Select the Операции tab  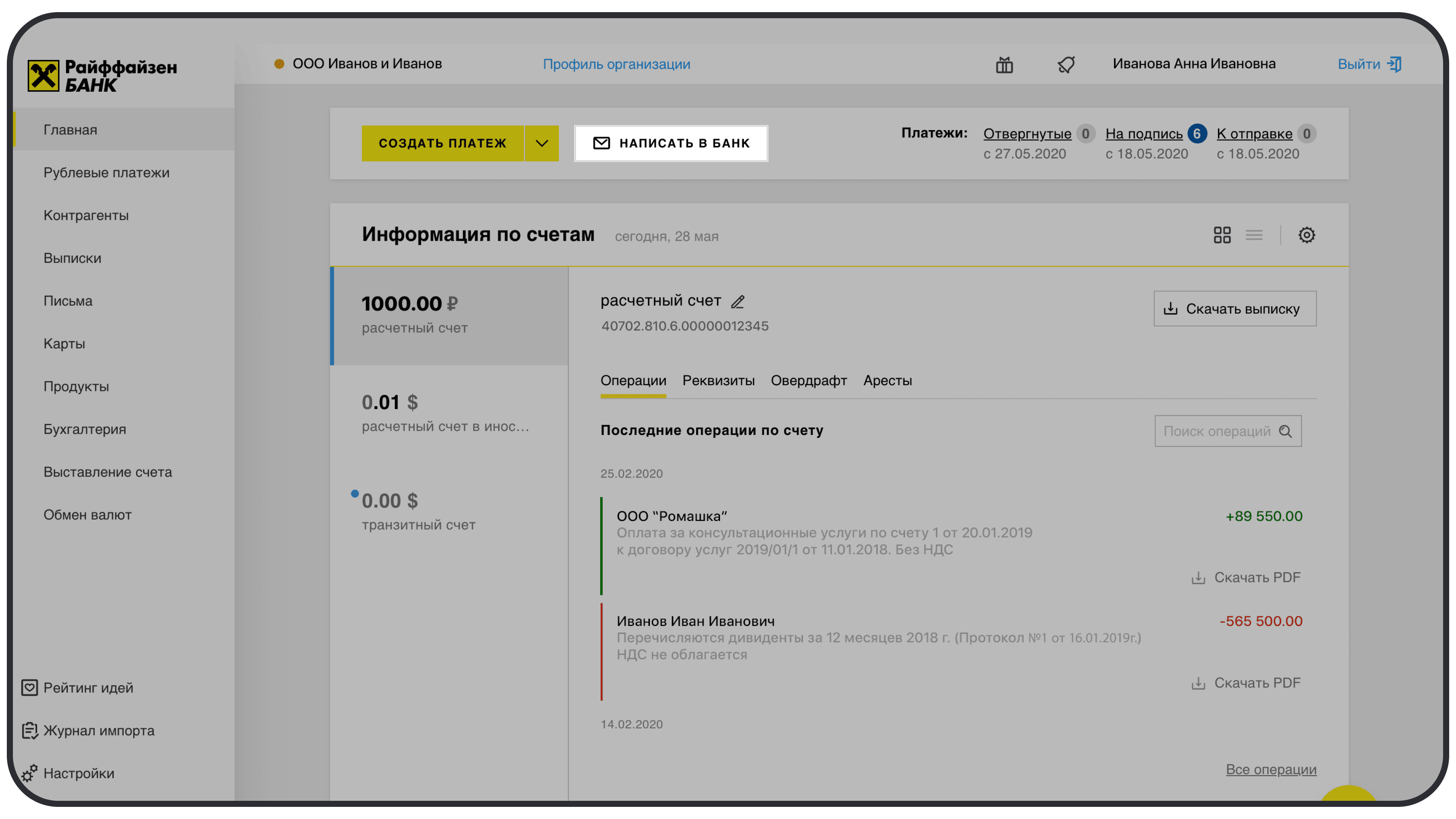(x=633, y=380)
